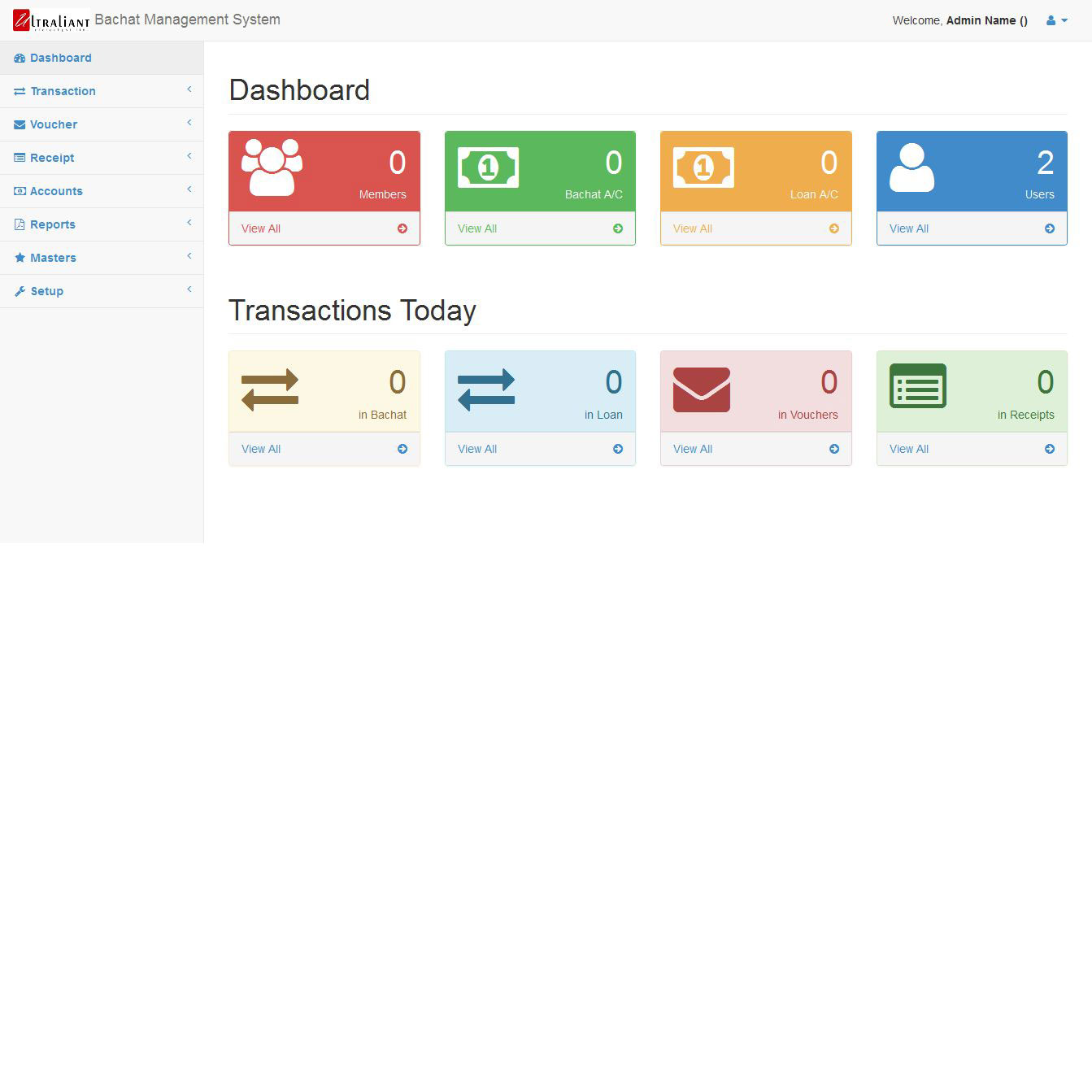Click the Ultraliant logo in header

click(51, 20)
